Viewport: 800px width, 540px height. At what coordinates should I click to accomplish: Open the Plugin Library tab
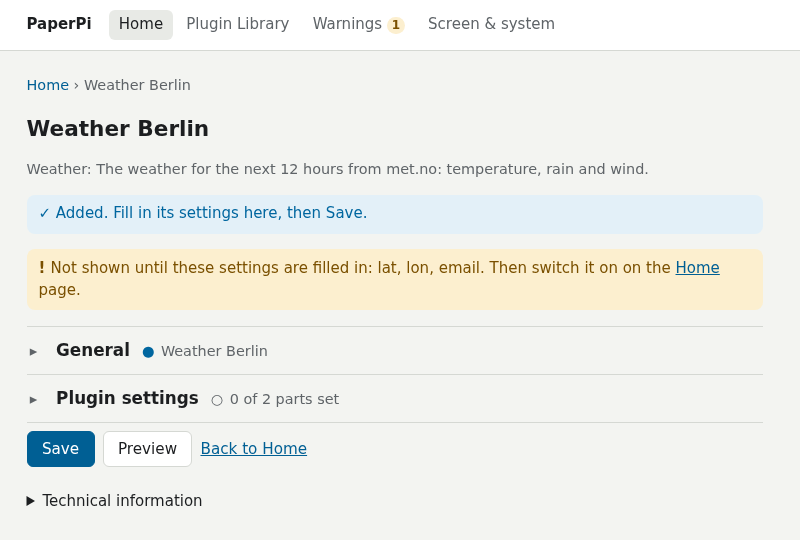tap(238, 24)
